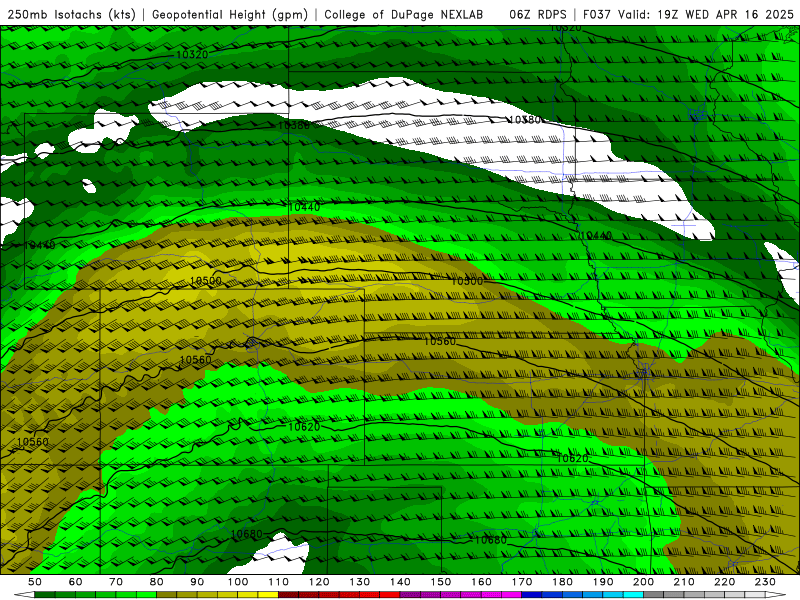Click the "250mb Isotachs (kts)" title text
The image size is (800, 600).
pyautogui.click(x=71, y=15)
